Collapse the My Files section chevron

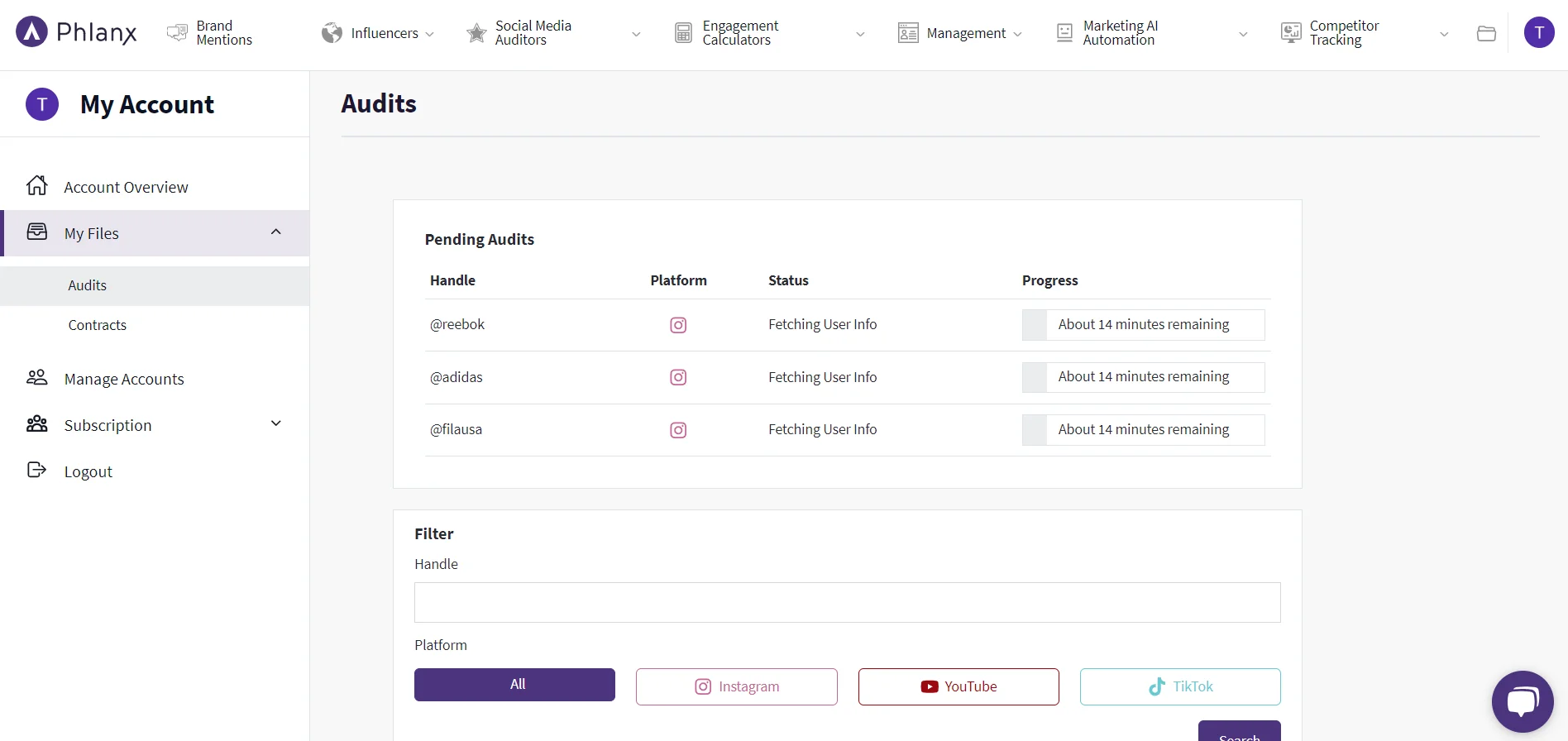(x=276, y=232)
